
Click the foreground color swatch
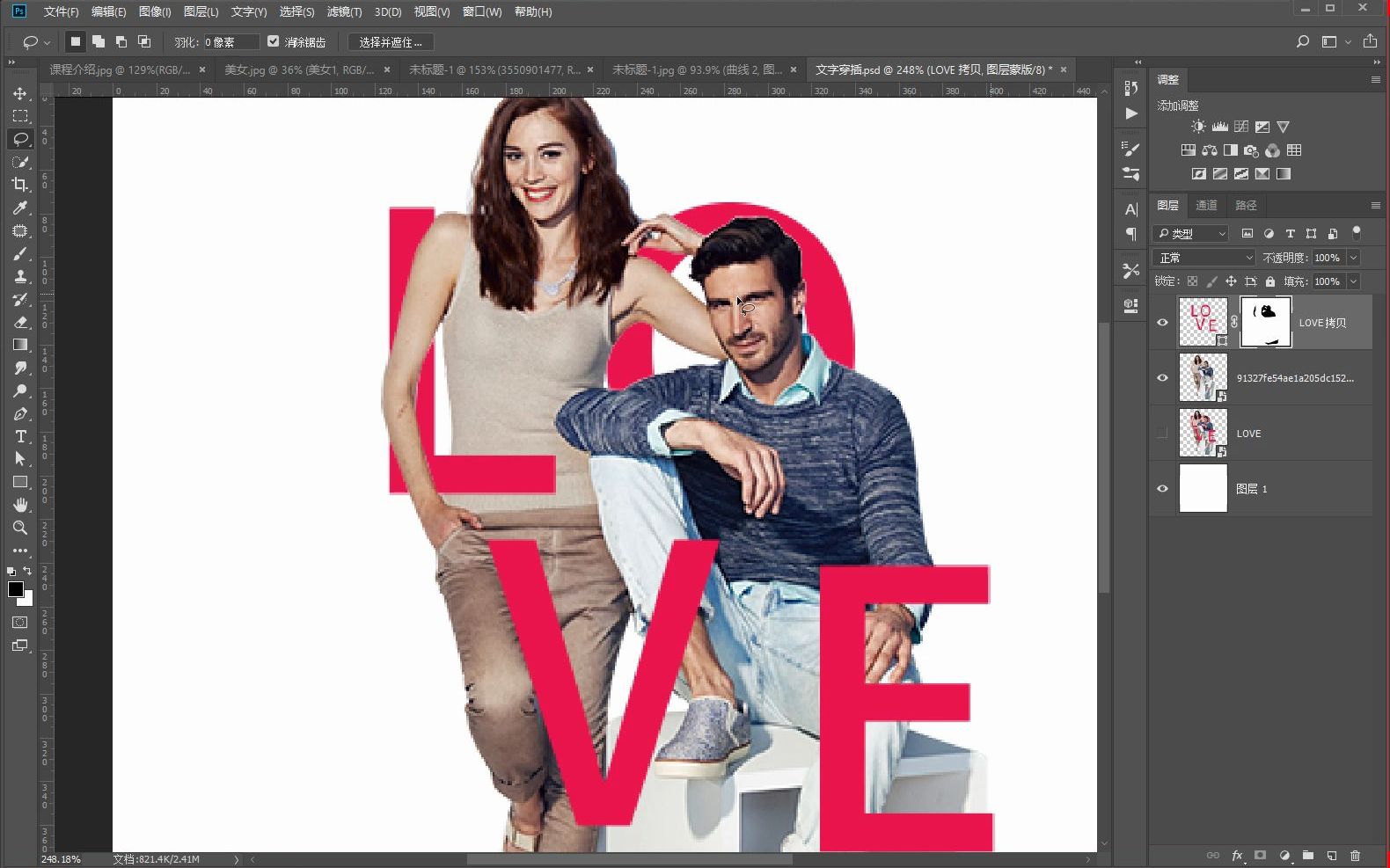tap(15, 589)
